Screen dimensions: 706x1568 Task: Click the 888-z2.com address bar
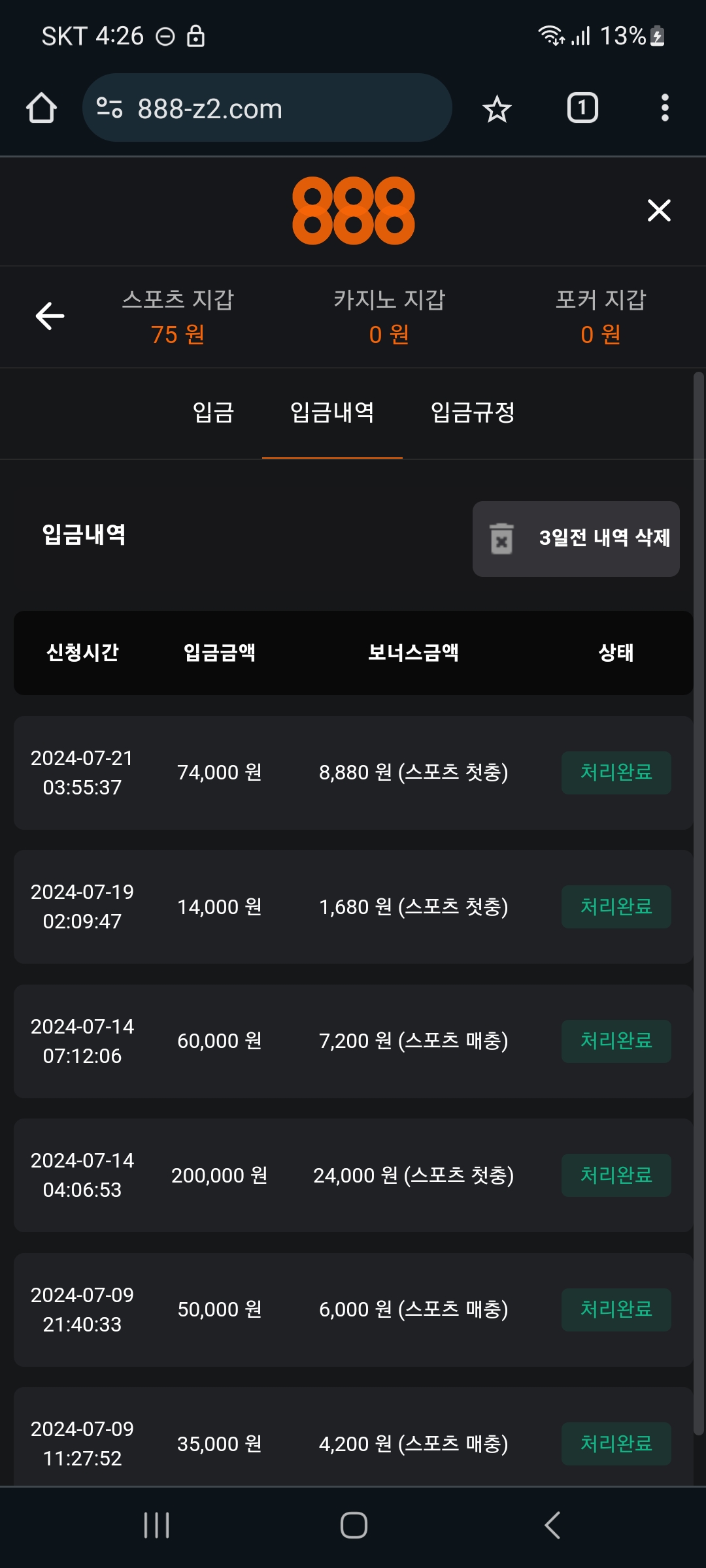click(x=275, y=108)
